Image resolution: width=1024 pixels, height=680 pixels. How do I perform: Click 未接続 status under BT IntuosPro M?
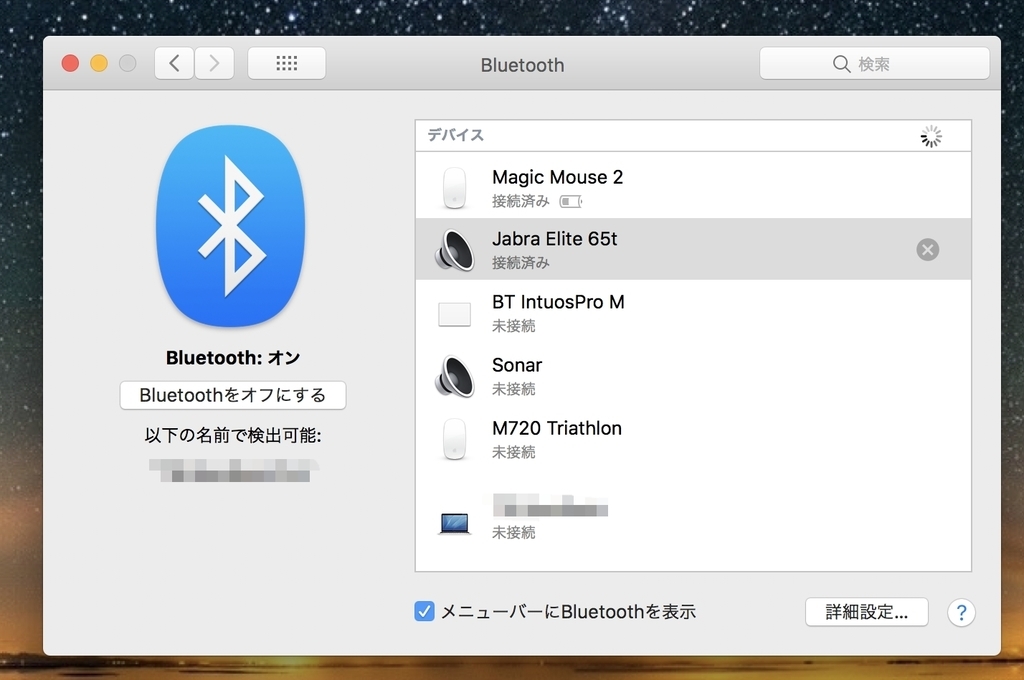[513, 326]
